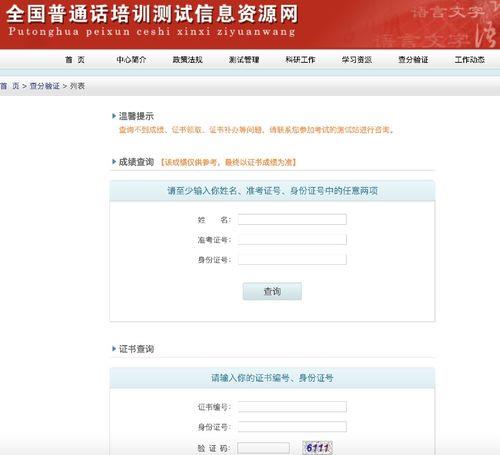Open the 首页 navigation menu item

[x=75, y=60]
